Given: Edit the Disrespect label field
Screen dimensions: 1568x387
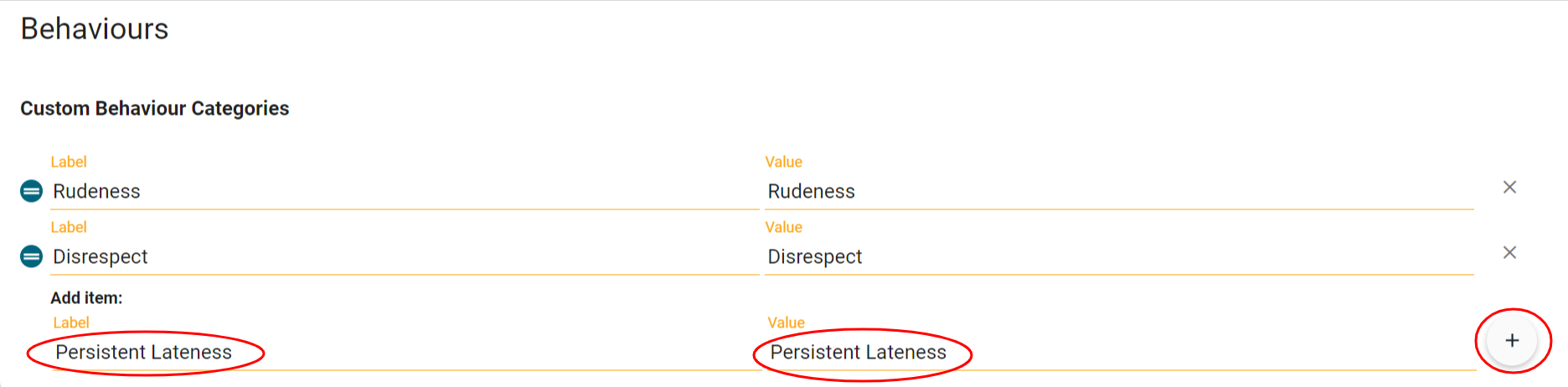Looking at the screenshot, I should point(402,257).
